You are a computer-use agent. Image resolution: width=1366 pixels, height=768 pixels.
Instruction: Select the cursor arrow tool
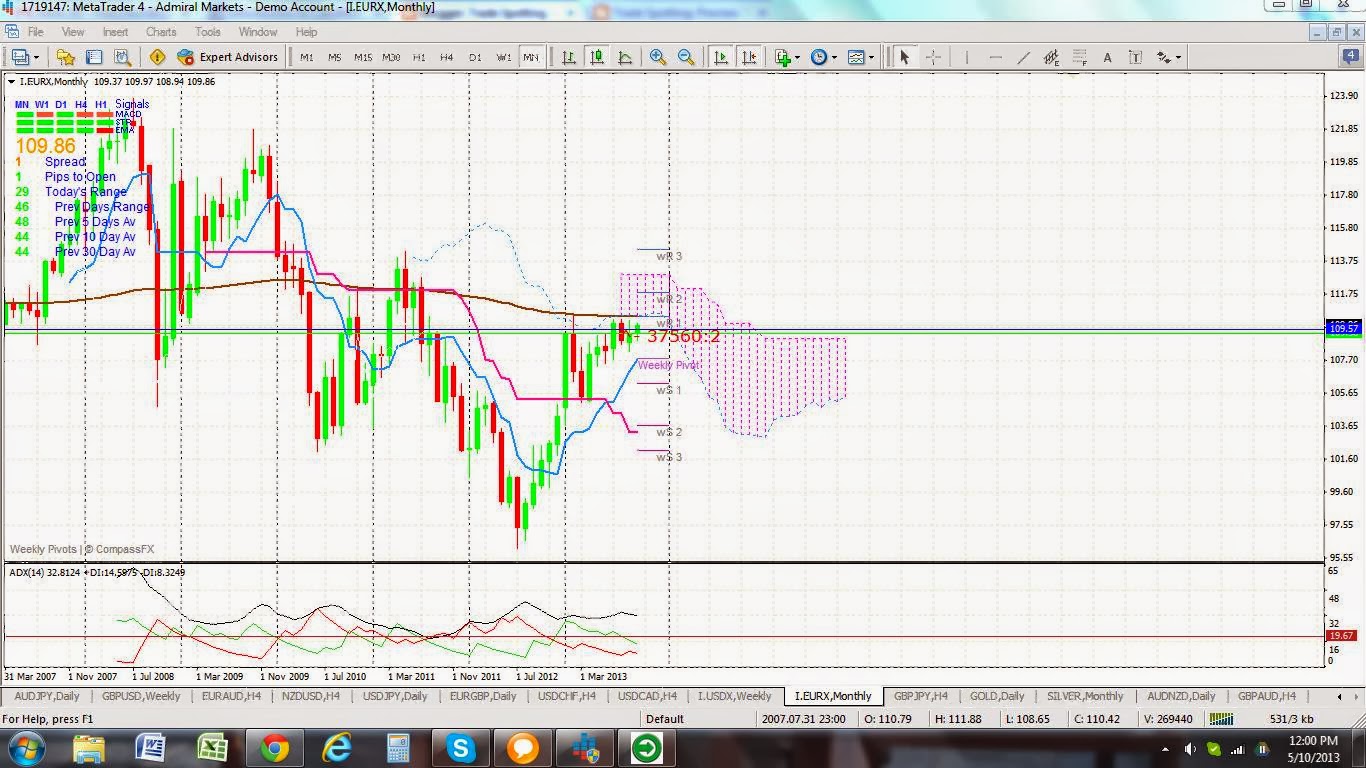pos(905,57)
